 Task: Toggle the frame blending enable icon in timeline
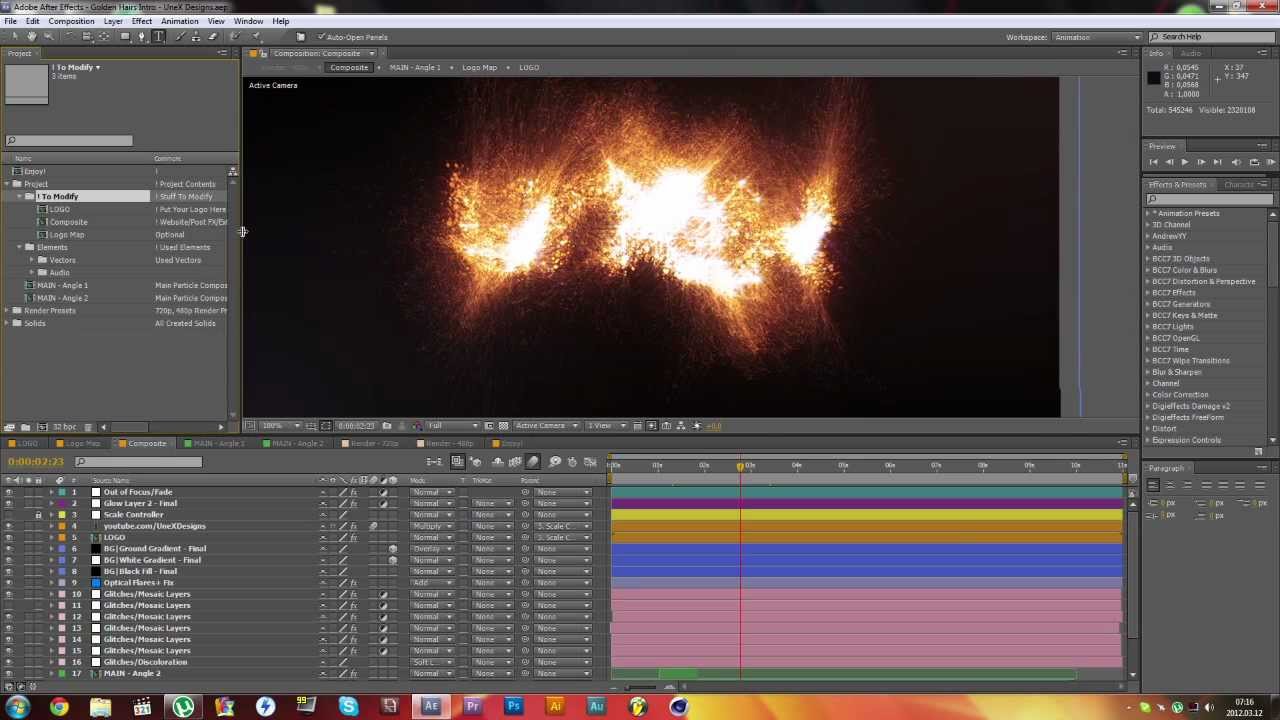point(515,462)
